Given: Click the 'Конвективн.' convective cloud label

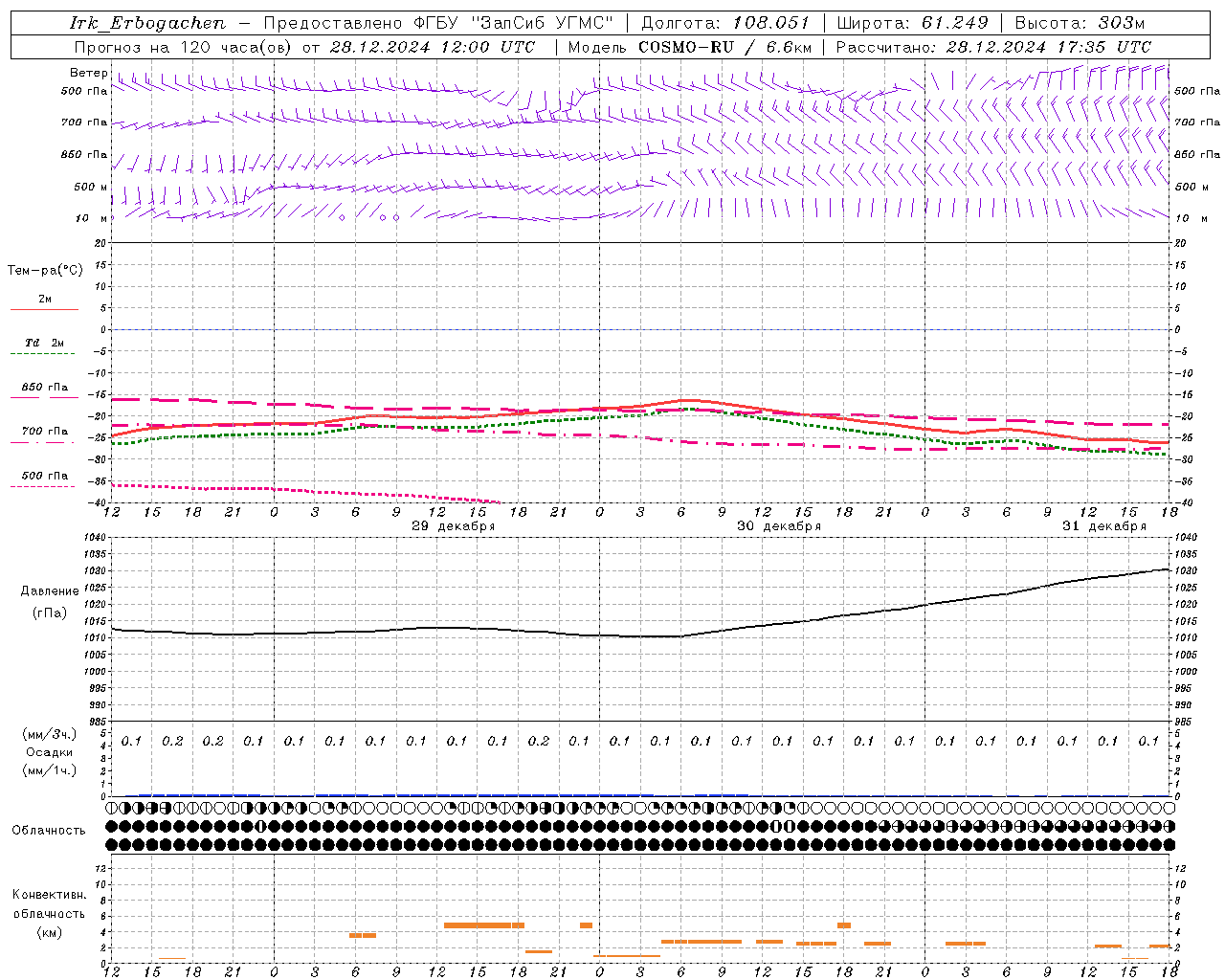Looking at the screenshot, I should coord(50,895).
